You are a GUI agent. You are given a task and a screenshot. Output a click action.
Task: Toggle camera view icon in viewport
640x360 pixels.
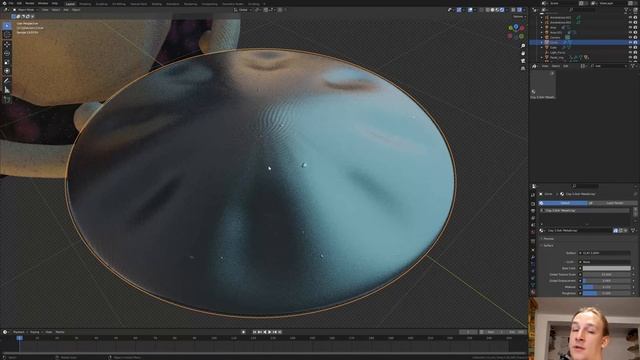tap(523, 61)
